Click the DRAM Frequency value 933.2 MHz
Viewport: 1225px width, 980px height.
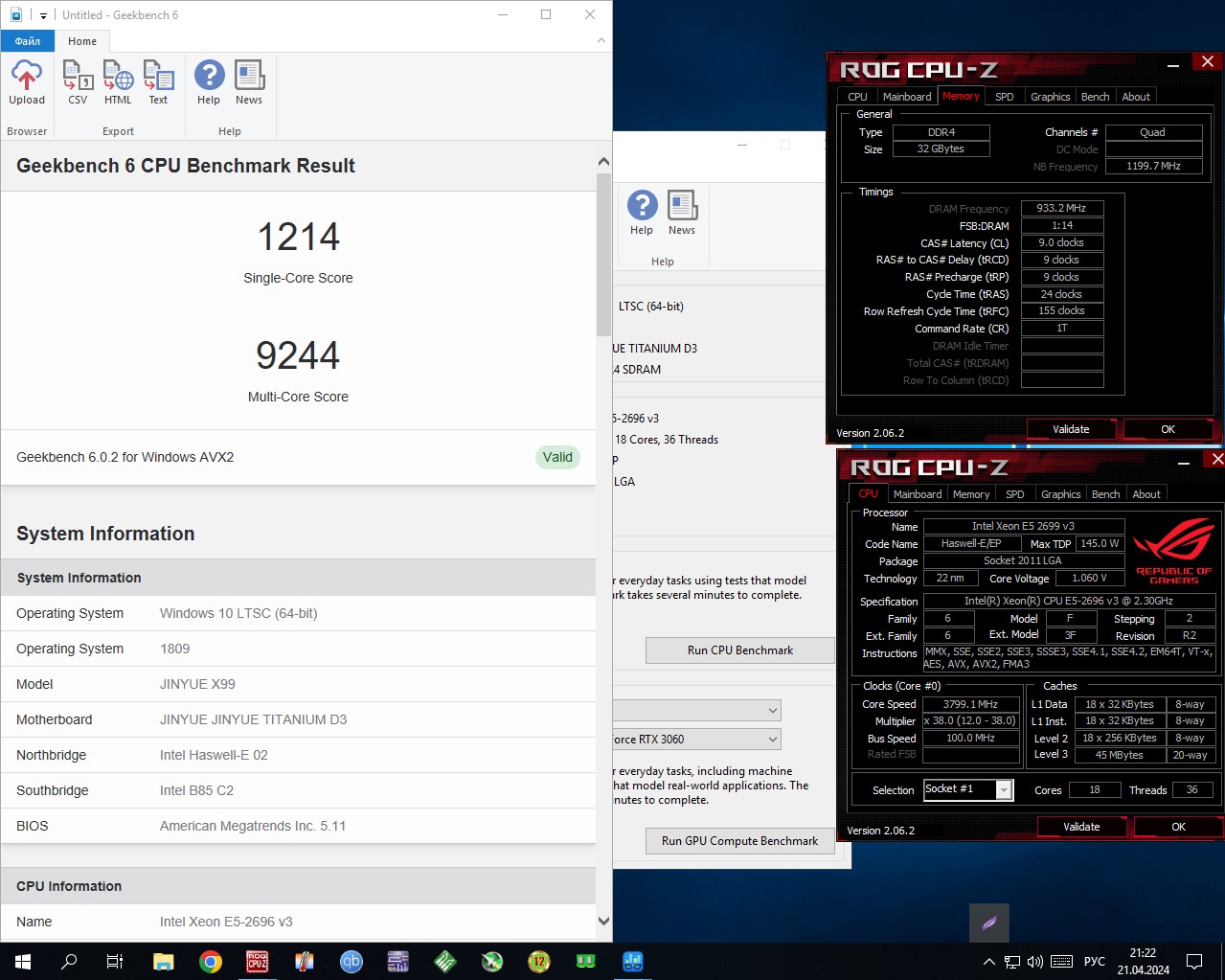pyautogui.click(x=1062, y=208)
